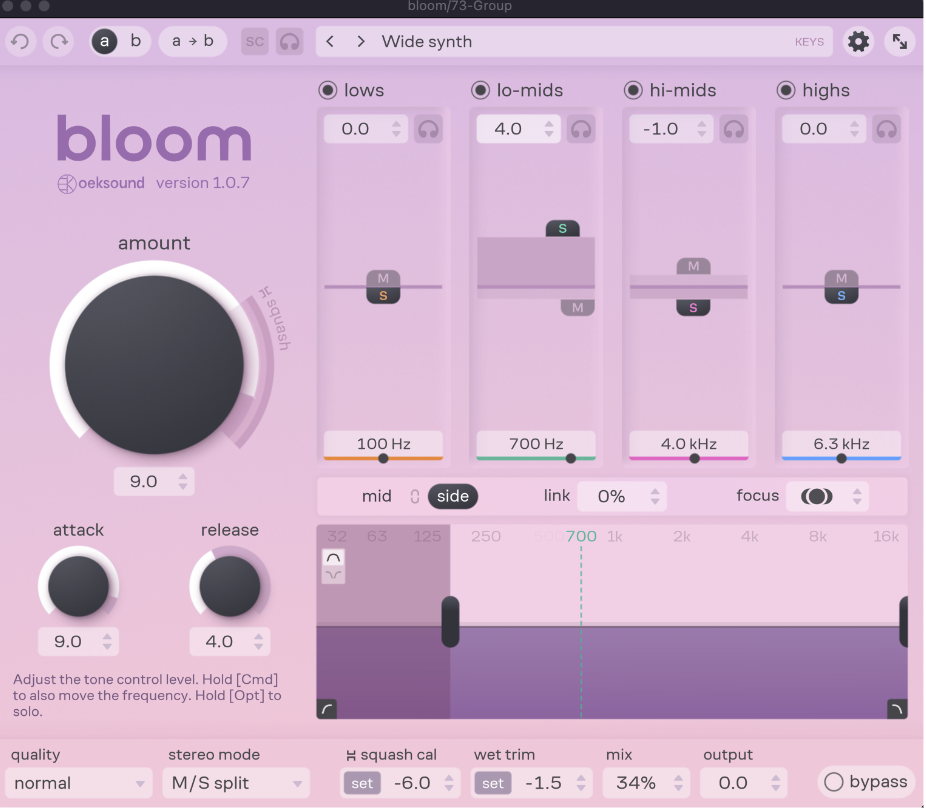Click the lo-mids 700 Hz frequency slider handle
The height and width of the screenshot is (809, 926).
pyautogui.click(x=571, y=458)
